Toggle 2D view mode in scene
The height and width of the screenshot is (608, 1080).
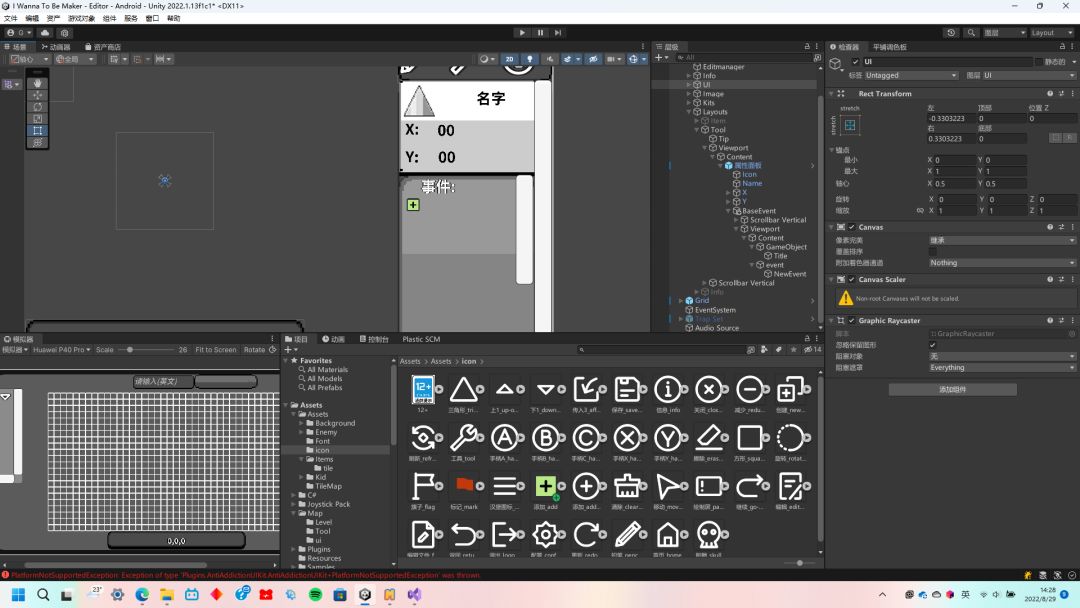coord(510,59)
